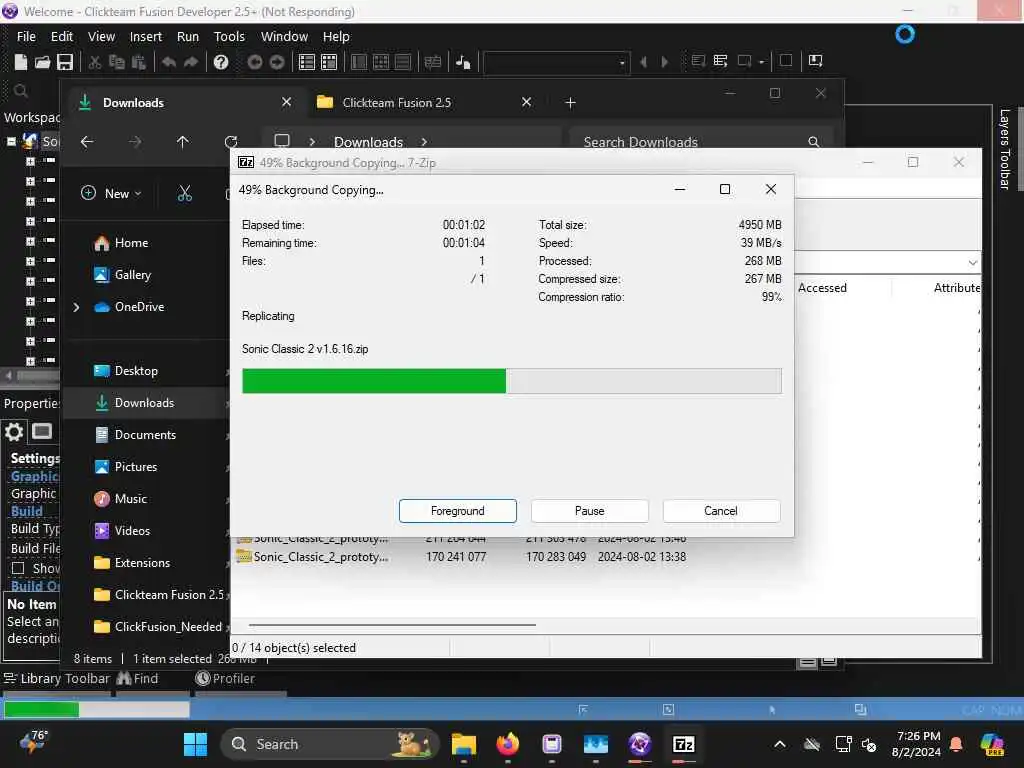Open the window/display tab icon in Properties
1024x768 pixels.
pos(42,432)
